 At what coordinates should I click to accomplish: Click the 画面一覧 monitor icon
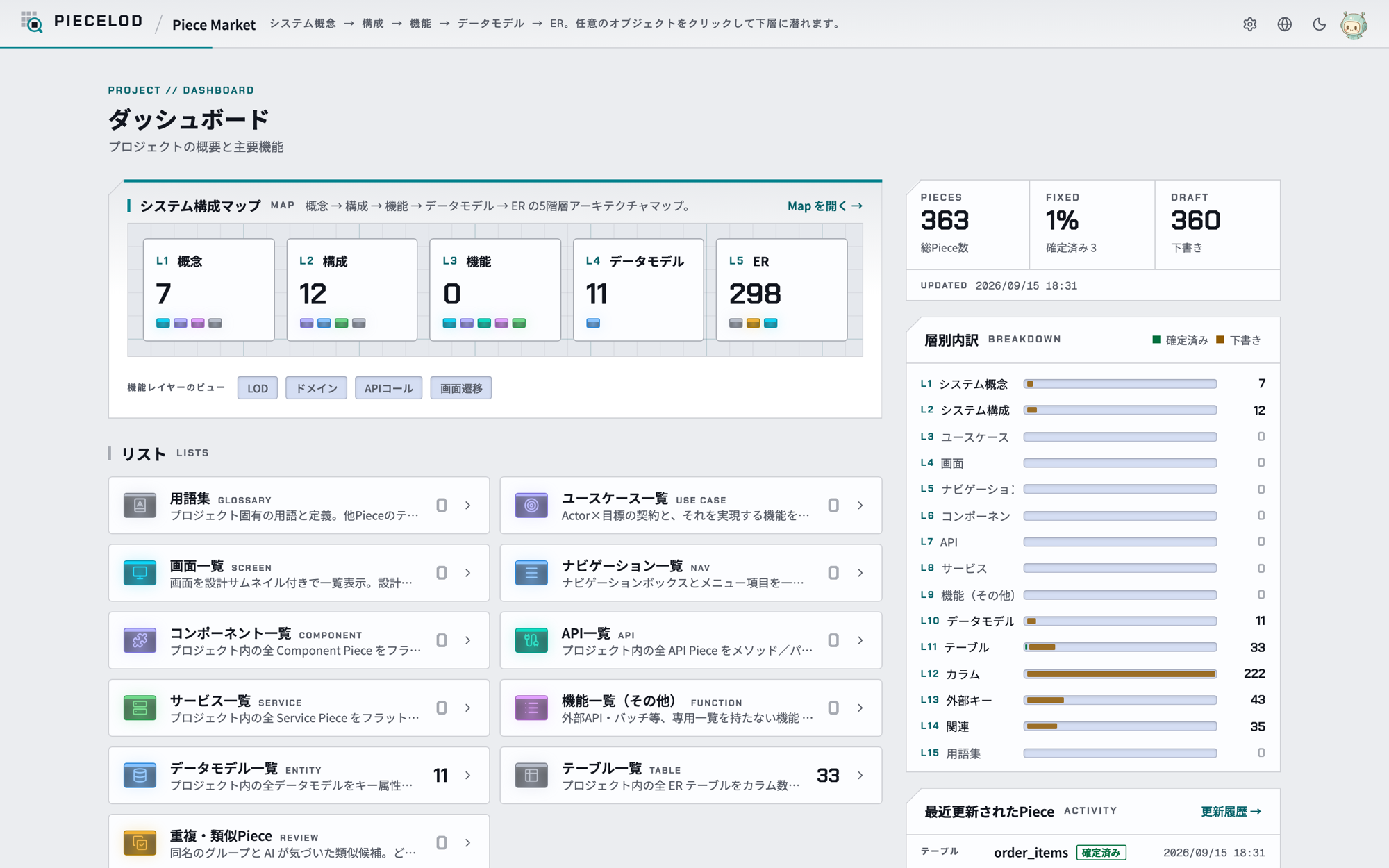pos(140,573)
